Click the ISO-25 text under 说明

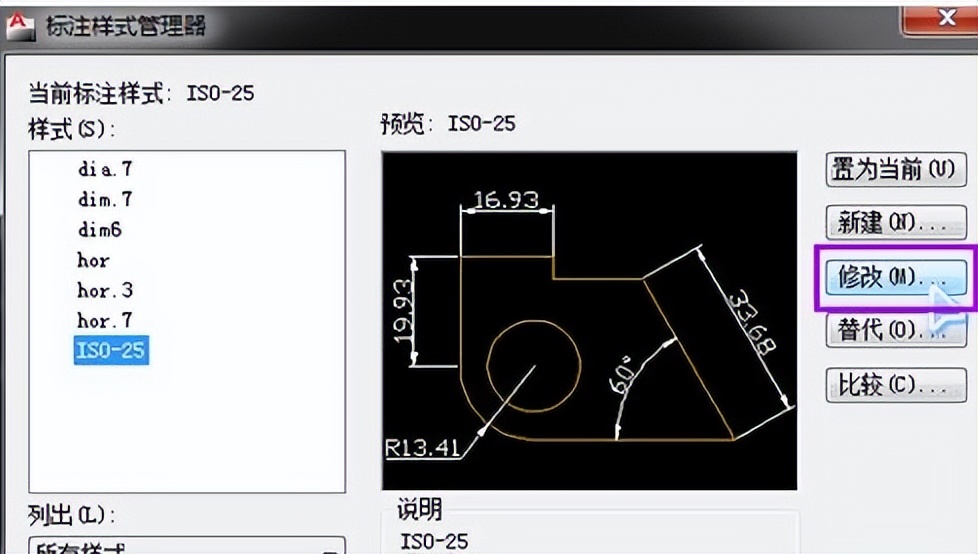tap(434, 541)
